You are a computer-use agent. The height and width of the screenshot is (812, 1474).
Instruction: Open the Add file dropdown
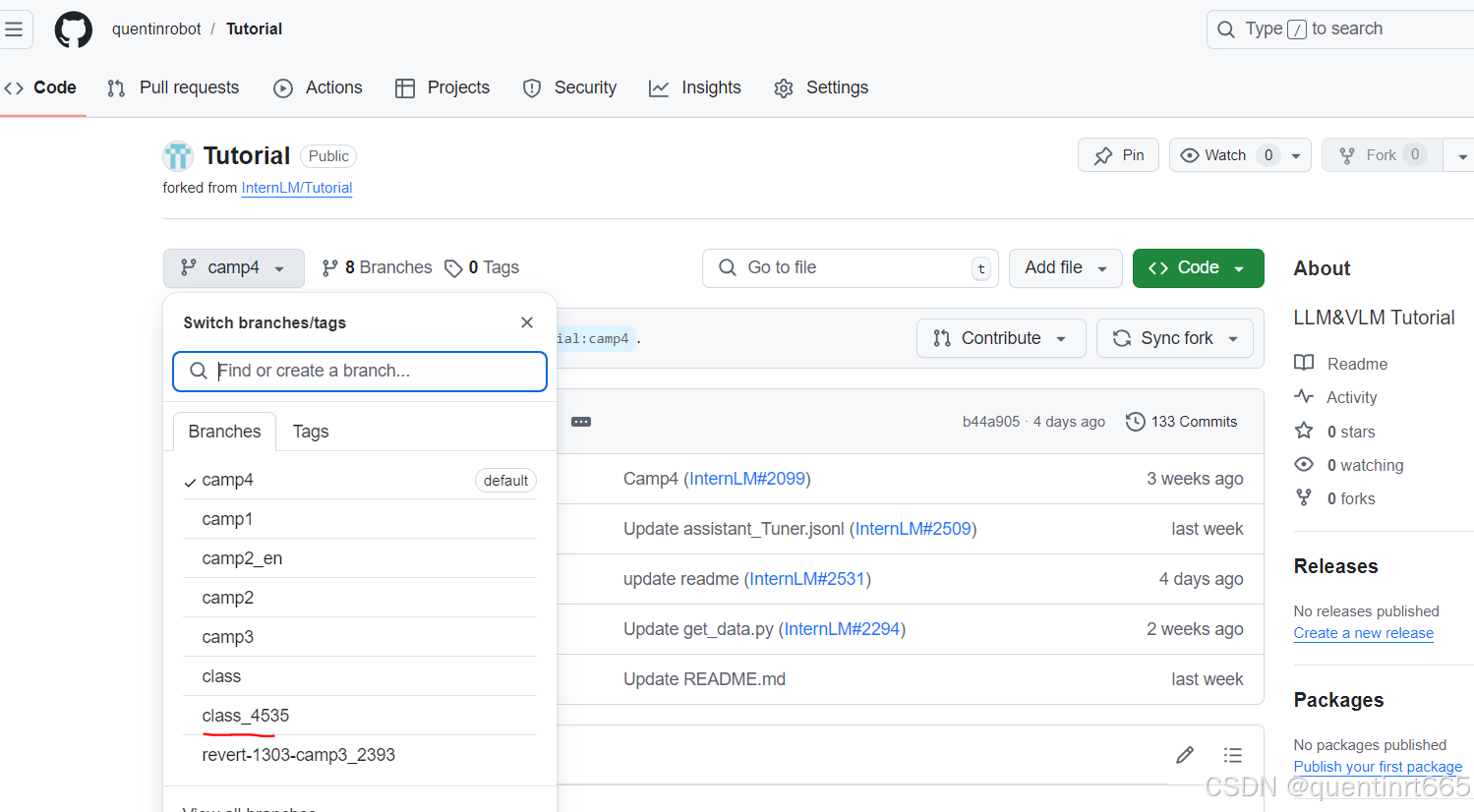pyautogui.click(x=1066, y=267)
